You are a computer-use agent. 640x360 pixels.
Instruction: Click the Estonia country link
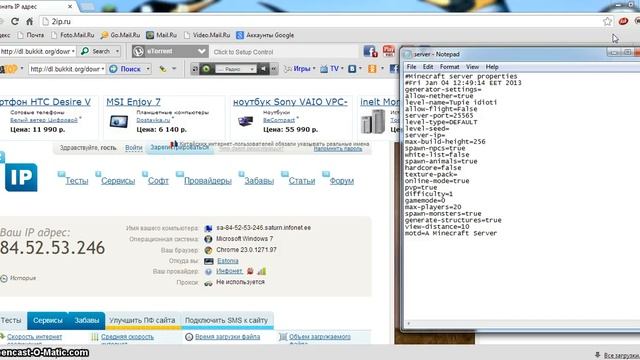pyautogui.click(x=228, y=261)
